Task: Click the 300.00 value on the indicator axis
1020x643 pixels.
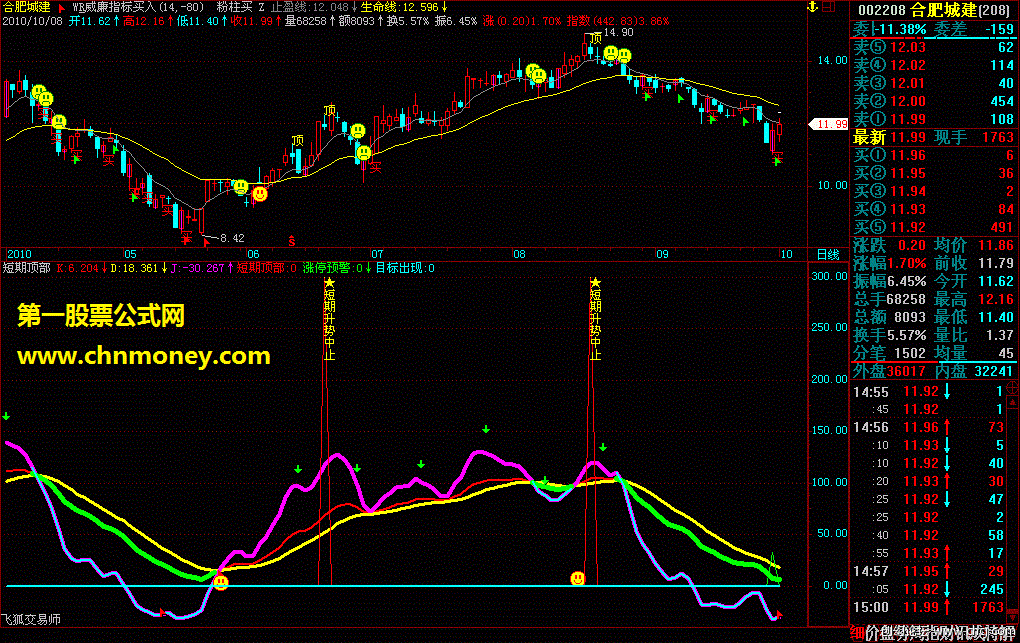Action: (x=829, y=277)
